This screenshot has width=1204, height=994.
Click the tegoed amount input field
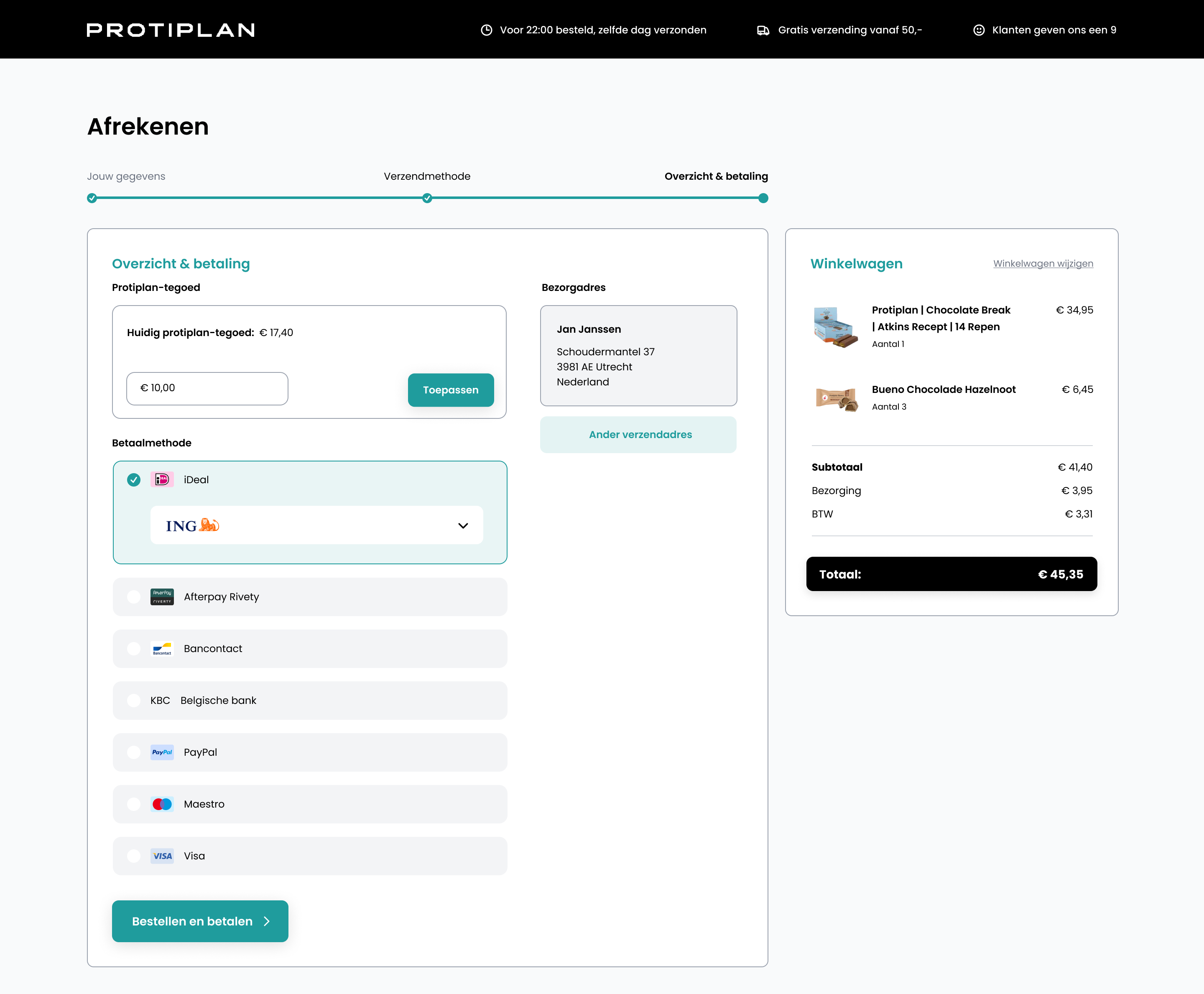tap(207, 388)
